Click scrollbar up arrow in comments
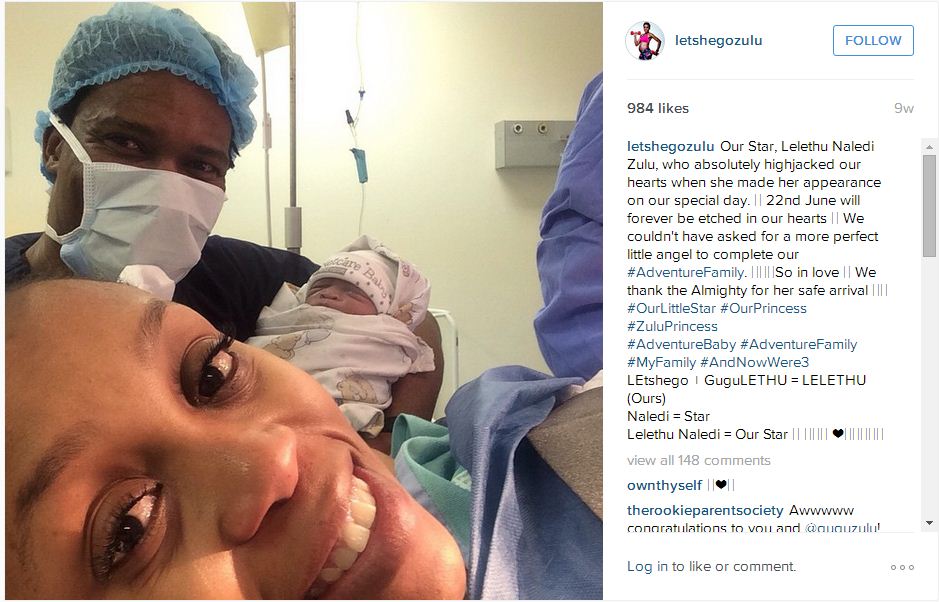 pyautogui.click(x=929, y=147)
